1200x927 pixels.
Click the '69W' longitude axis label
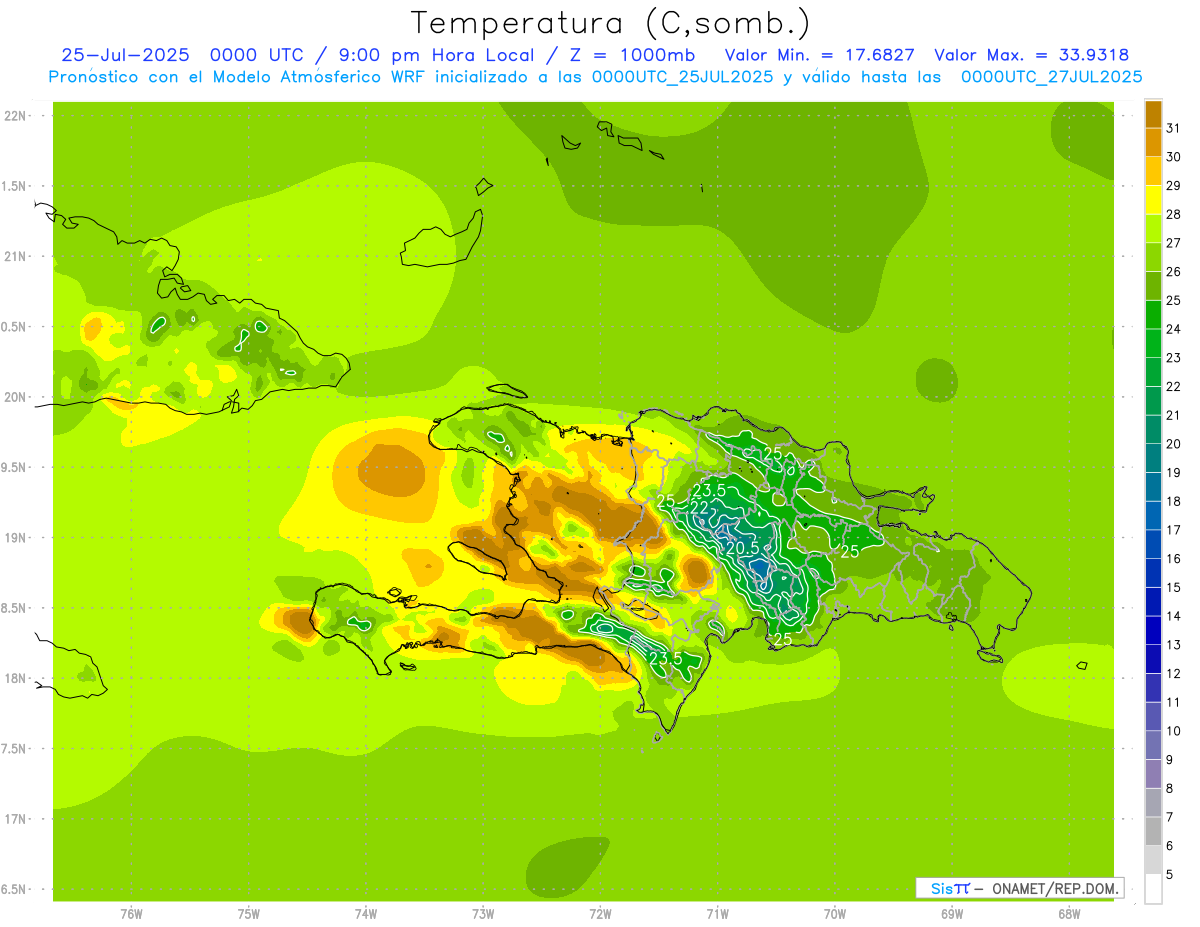(x=952, y=914)
